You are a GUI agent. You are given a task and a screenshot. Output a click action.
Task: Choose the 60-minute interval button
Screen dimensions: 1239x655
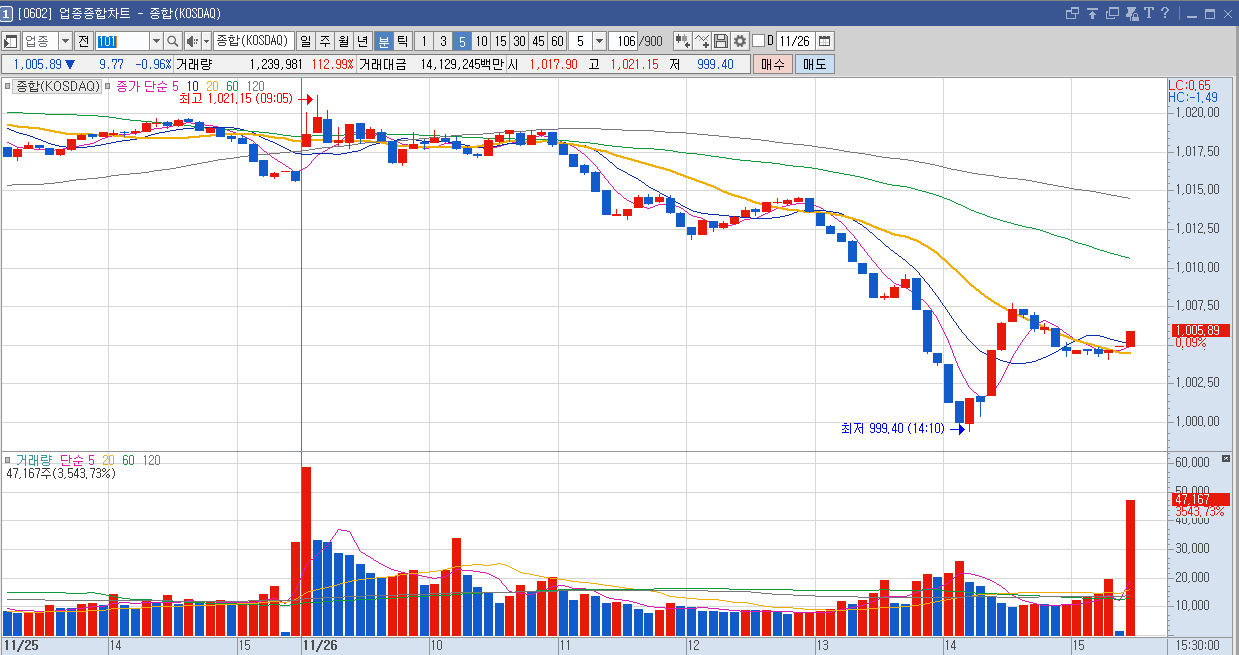[x=558, y=41]
